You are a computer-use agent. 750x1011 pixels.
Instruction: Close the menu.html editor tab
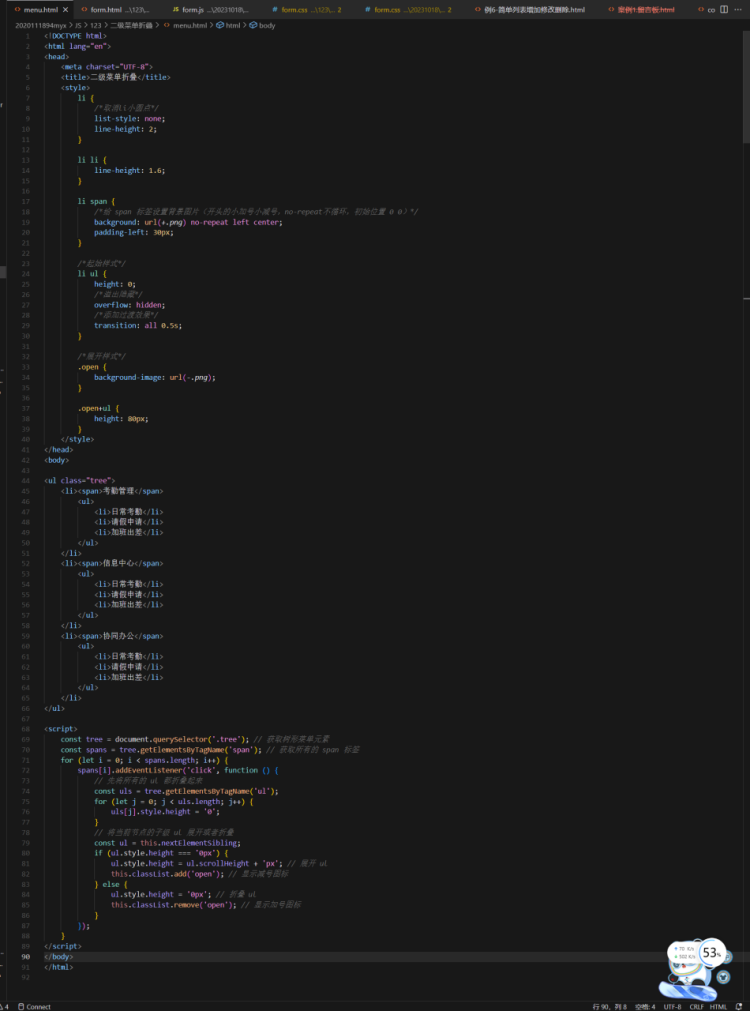tap(66, 10)
